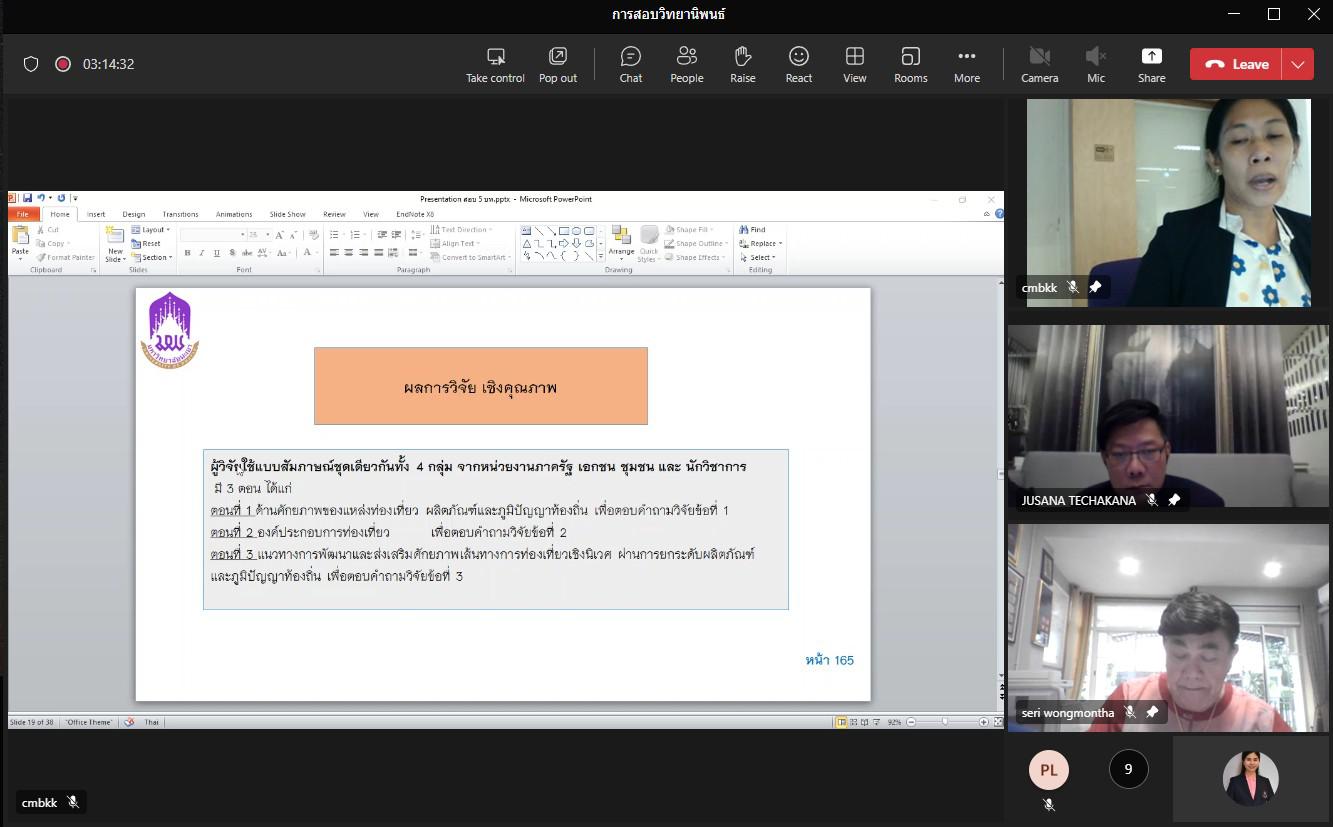Screen dimensions: 1333x827
Task: Expand the Layout dropdown in Slides group
Action: (151, 230)
